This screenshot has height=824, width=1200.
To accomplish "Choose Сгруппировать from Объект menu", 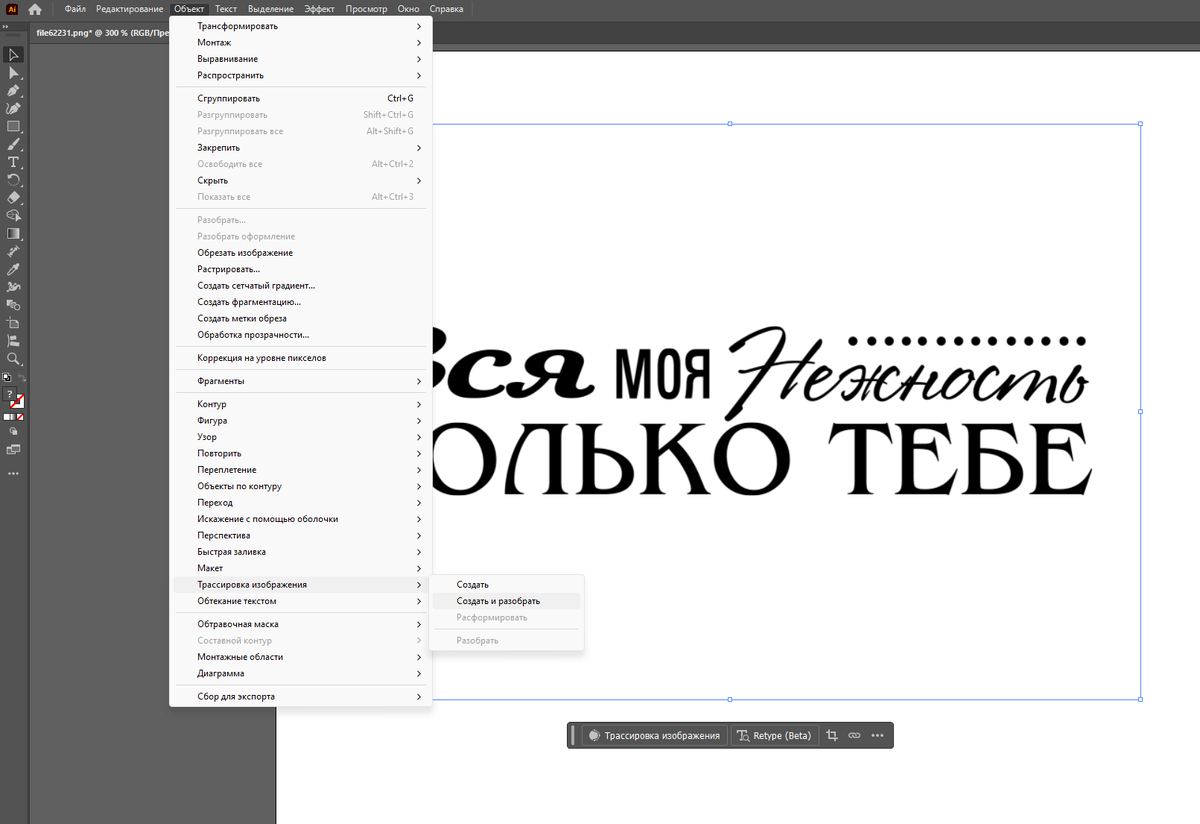I will pos(301,98).
